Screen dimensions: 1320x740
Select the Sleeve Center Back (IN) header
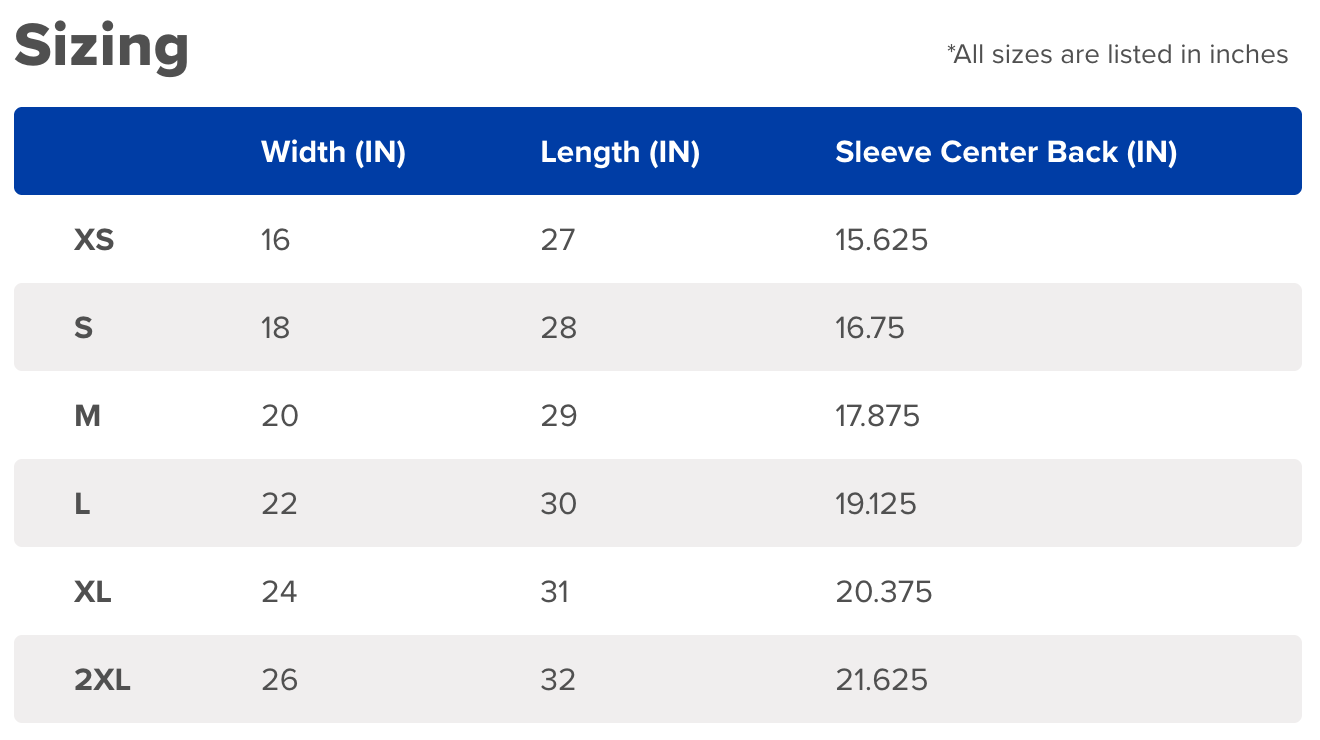[x=1006, y=152]
